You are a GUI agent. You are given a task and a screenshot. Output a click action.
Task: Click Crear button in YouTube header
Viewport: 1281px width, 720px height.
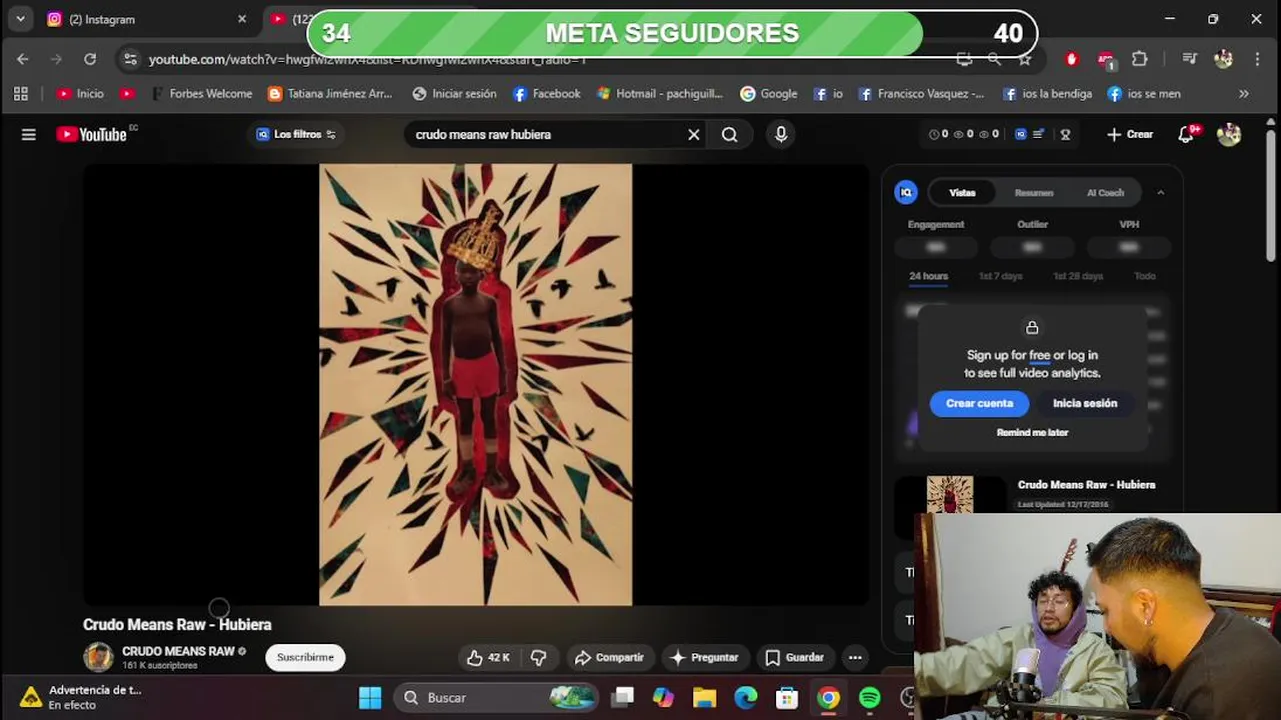(1130, 134)
